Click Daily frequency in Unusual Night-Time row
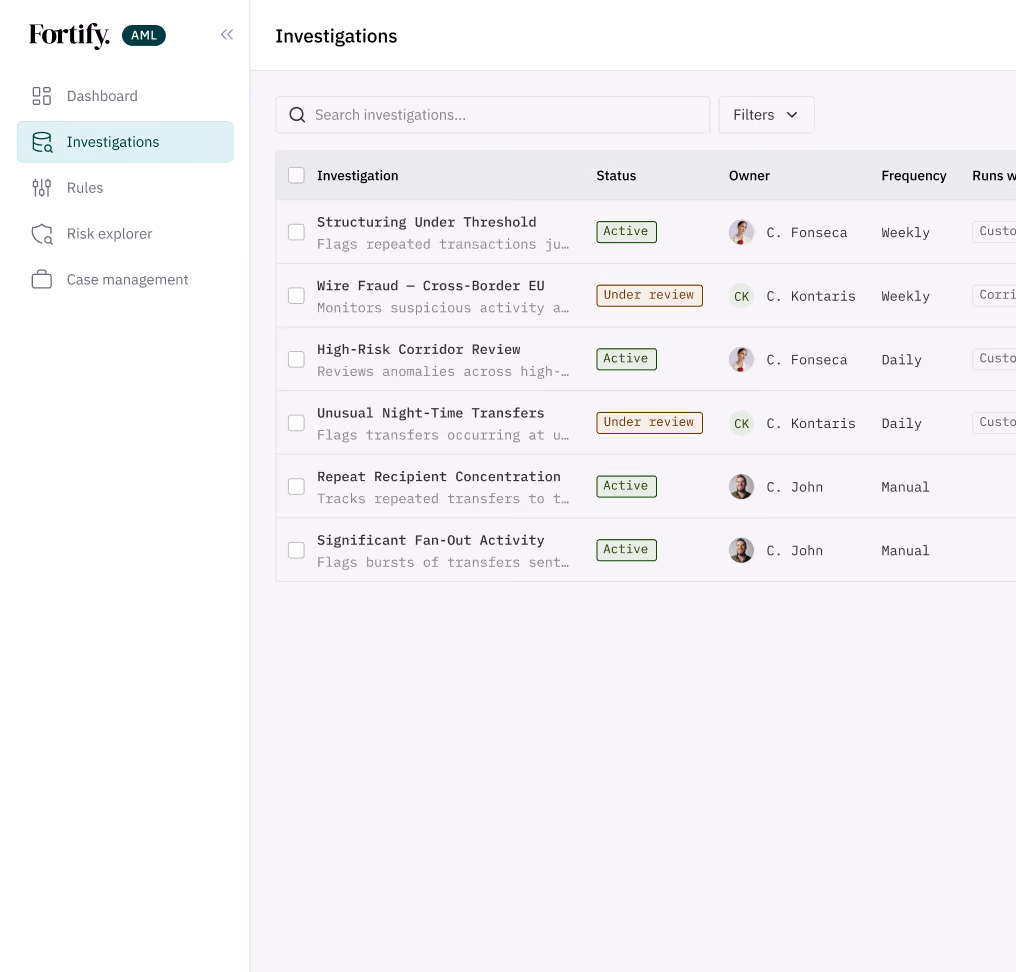The height and width of the screenshot is (972, 1016). pos(901,423)
